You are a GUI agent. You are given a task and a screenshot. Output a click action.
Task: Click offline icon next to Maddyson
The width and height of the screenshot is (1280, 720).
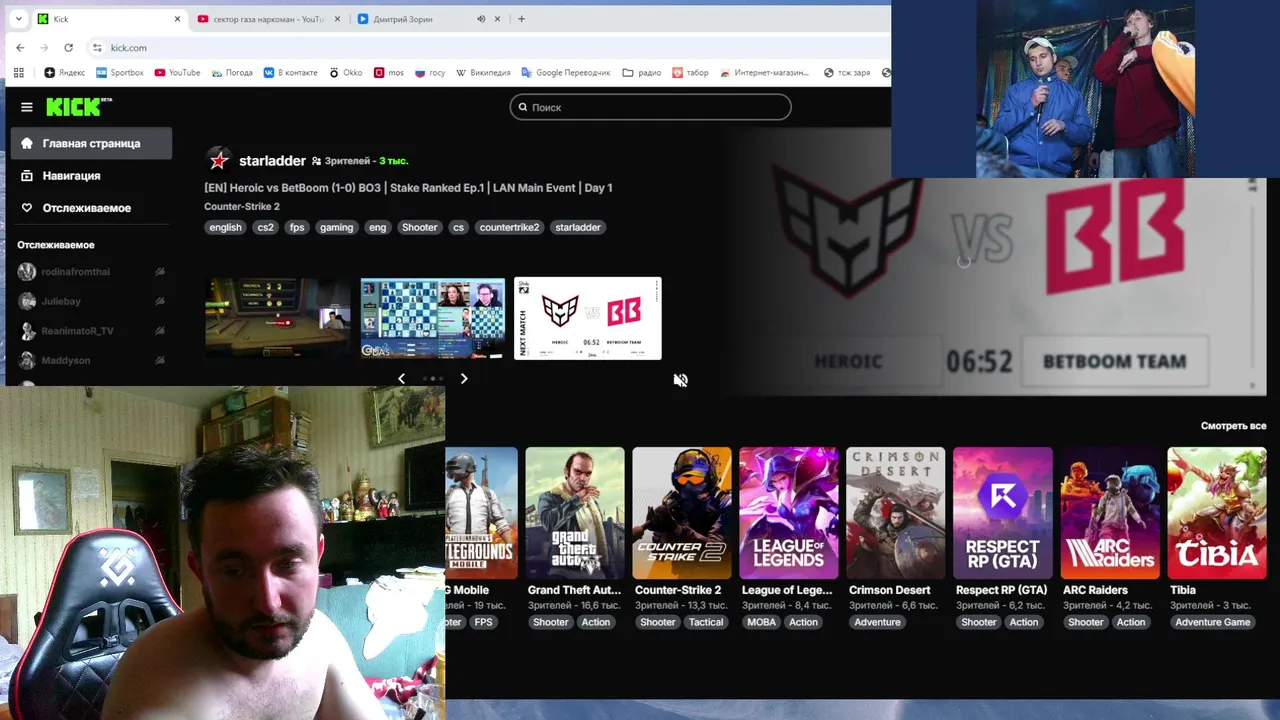click(x=160, y=360)
